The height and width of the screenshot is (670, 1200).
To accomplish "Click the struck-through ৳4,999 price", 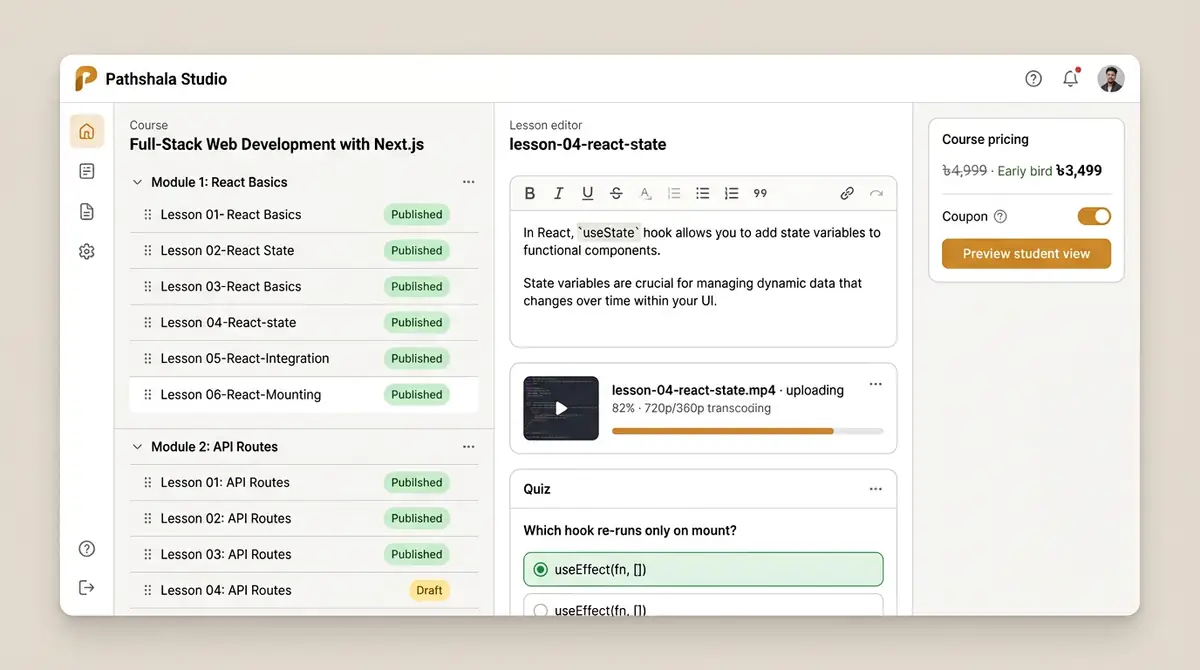I will (965, 171).
